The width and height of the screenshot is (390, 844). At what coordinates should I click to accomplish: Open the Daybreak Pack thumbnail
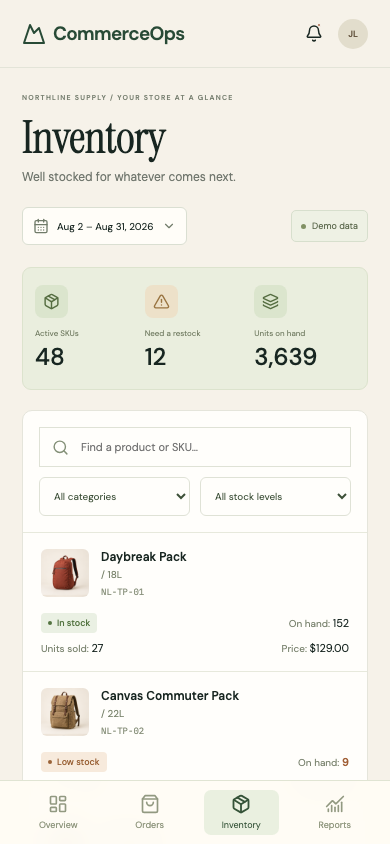65,573
